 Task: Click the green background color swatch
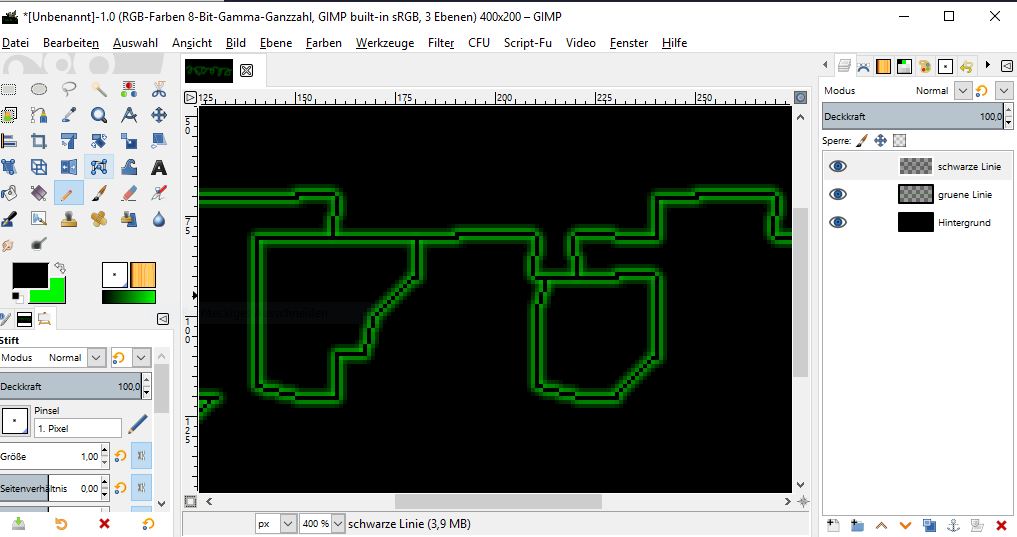tap(56, 294)
